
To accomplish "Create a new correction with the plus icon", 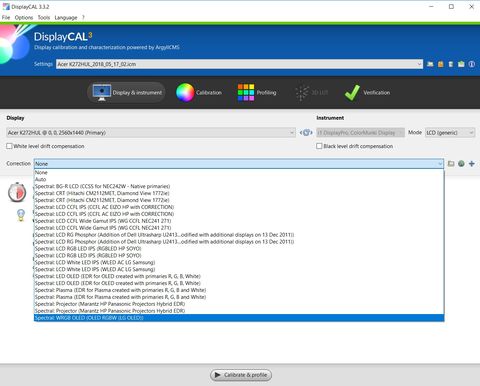I will [472, 164].
